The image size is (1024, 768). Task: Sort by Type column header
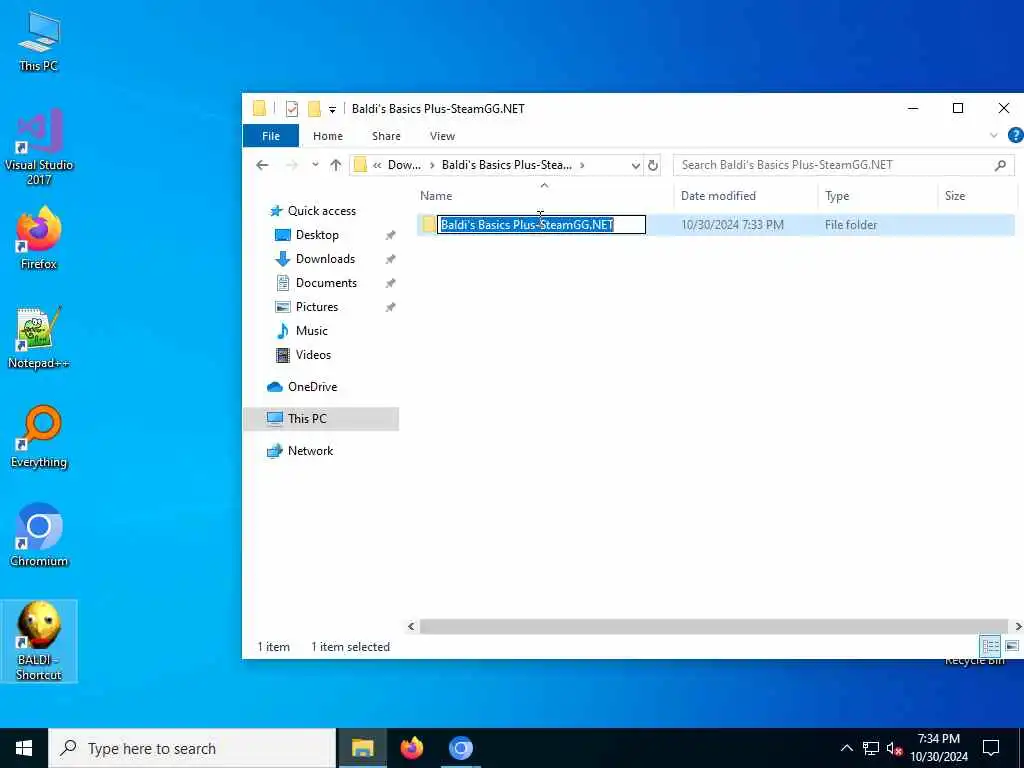point(877,196)
